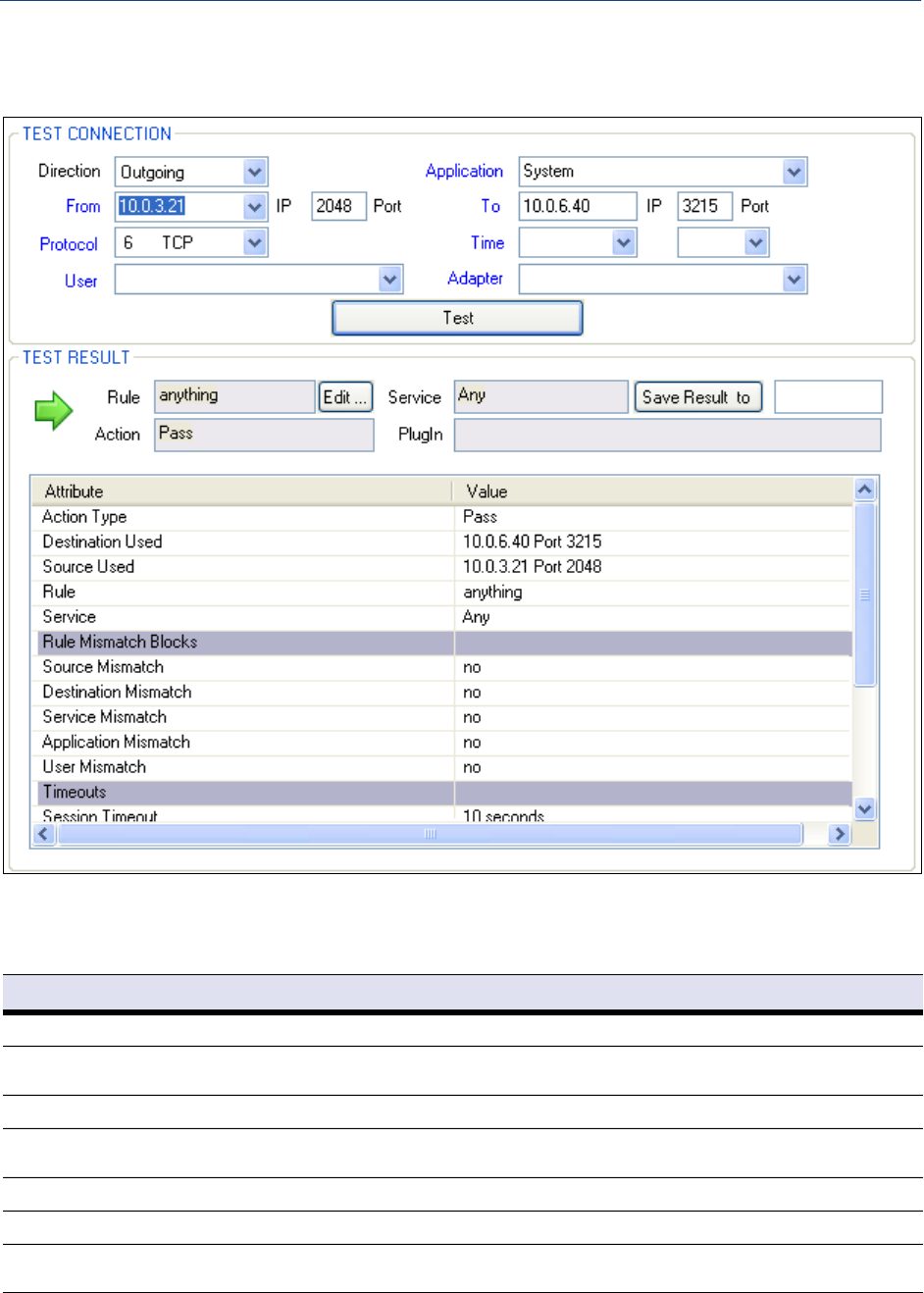Select the Application Mismatch row

coord(442,743)
